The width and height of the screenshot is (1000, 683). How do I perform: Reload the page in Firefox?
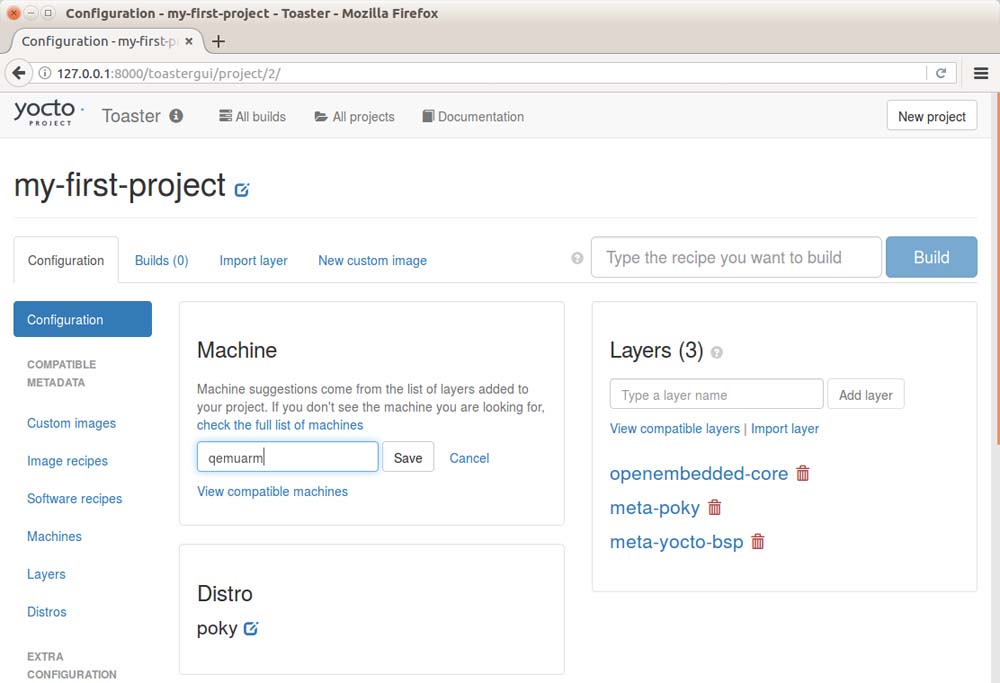(x=941, y=73)
